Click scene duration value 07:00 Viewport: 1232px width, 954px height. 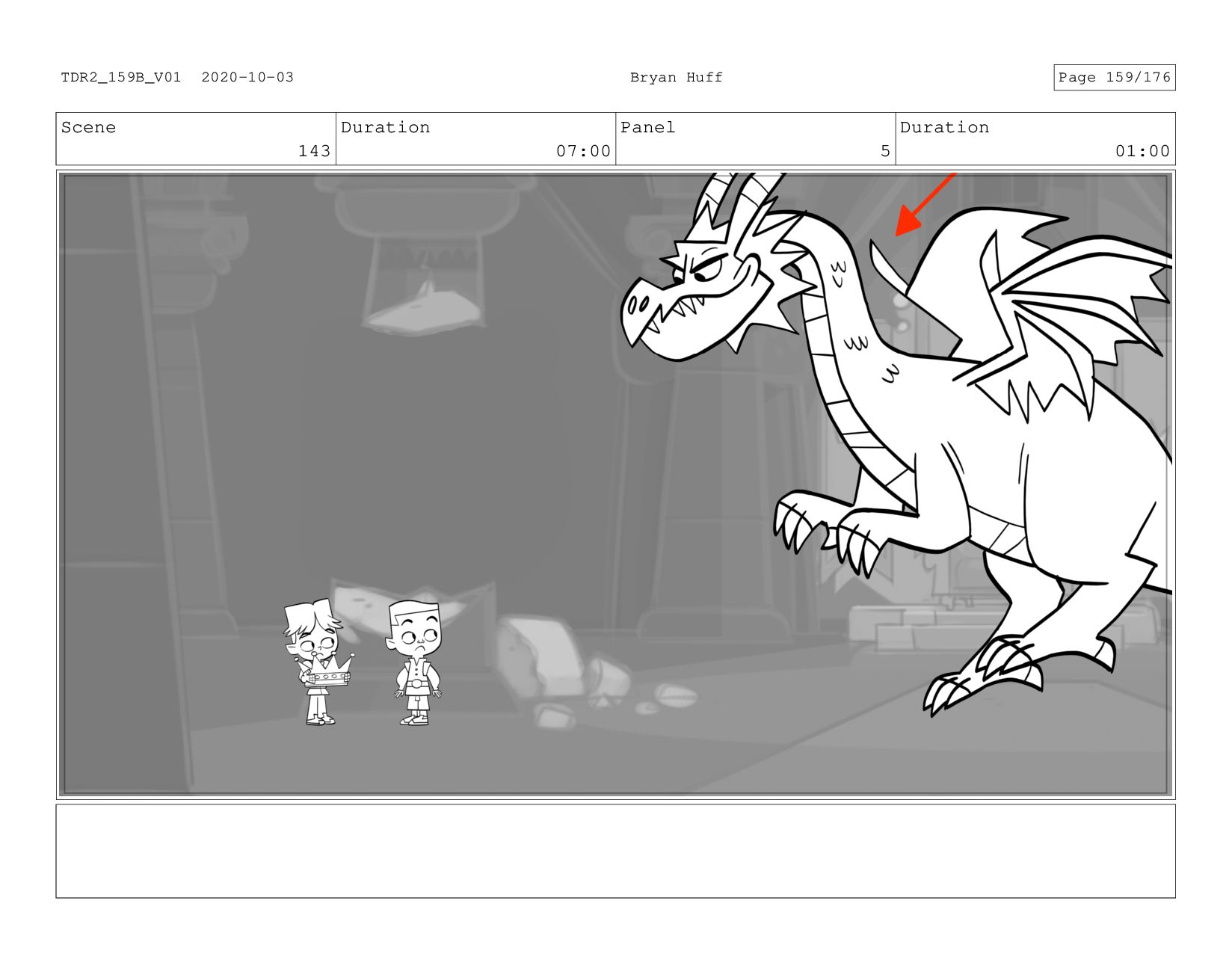(583, 151)
